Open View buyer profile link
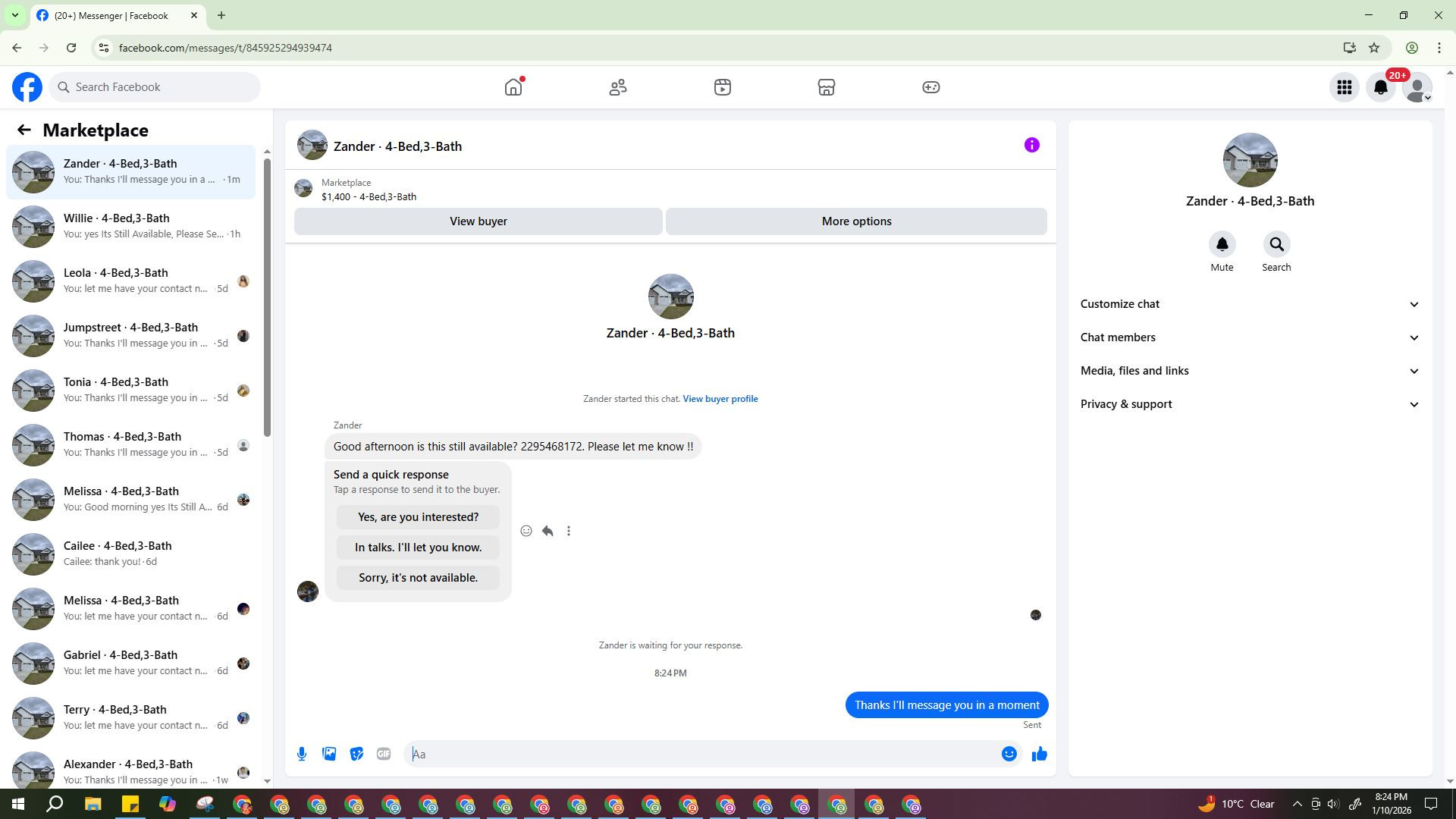Screen dimensions: 1456x819 click(x=720, y=399)
